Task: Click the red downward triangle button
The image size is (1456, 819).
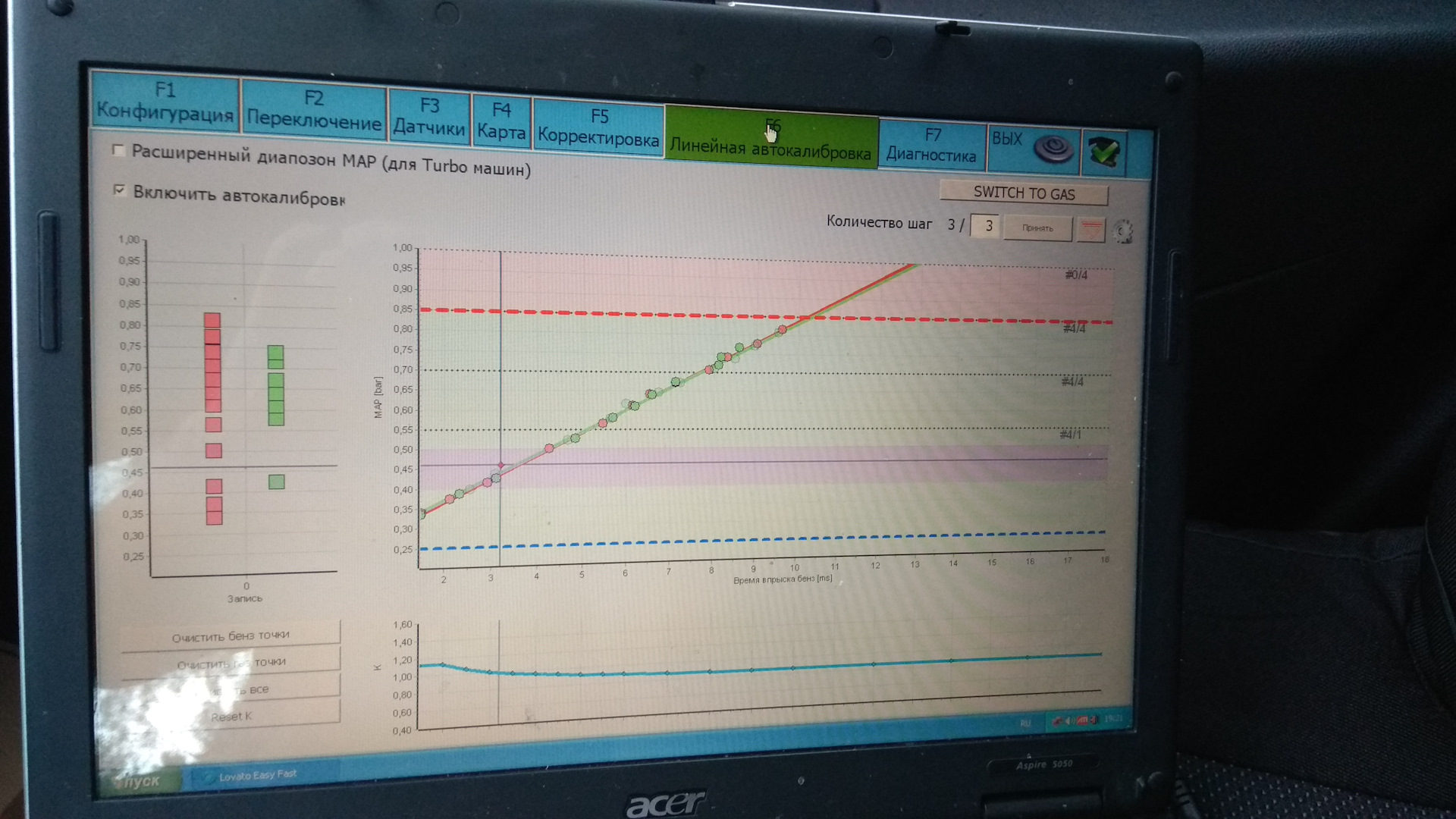Action: click(1090, 230)
